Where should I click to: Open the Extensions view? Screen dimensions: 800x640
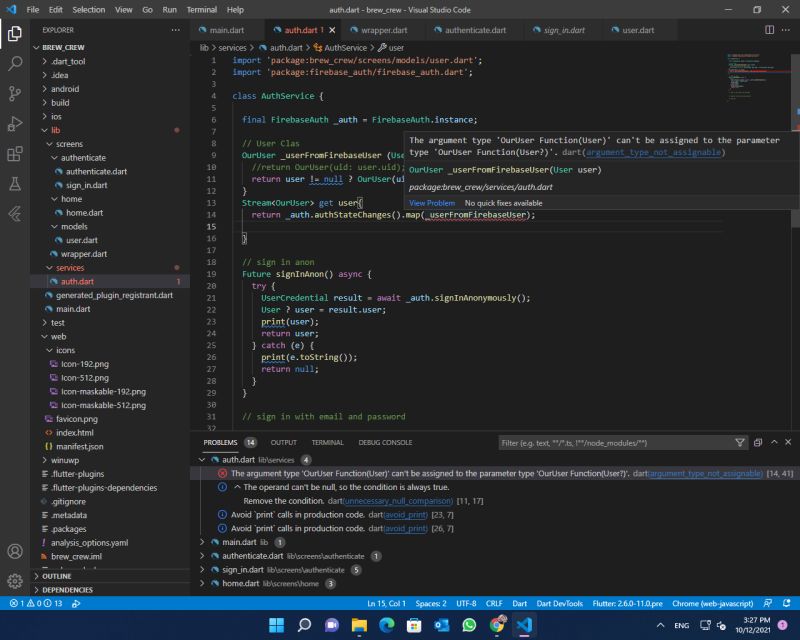tap(13, 152)
